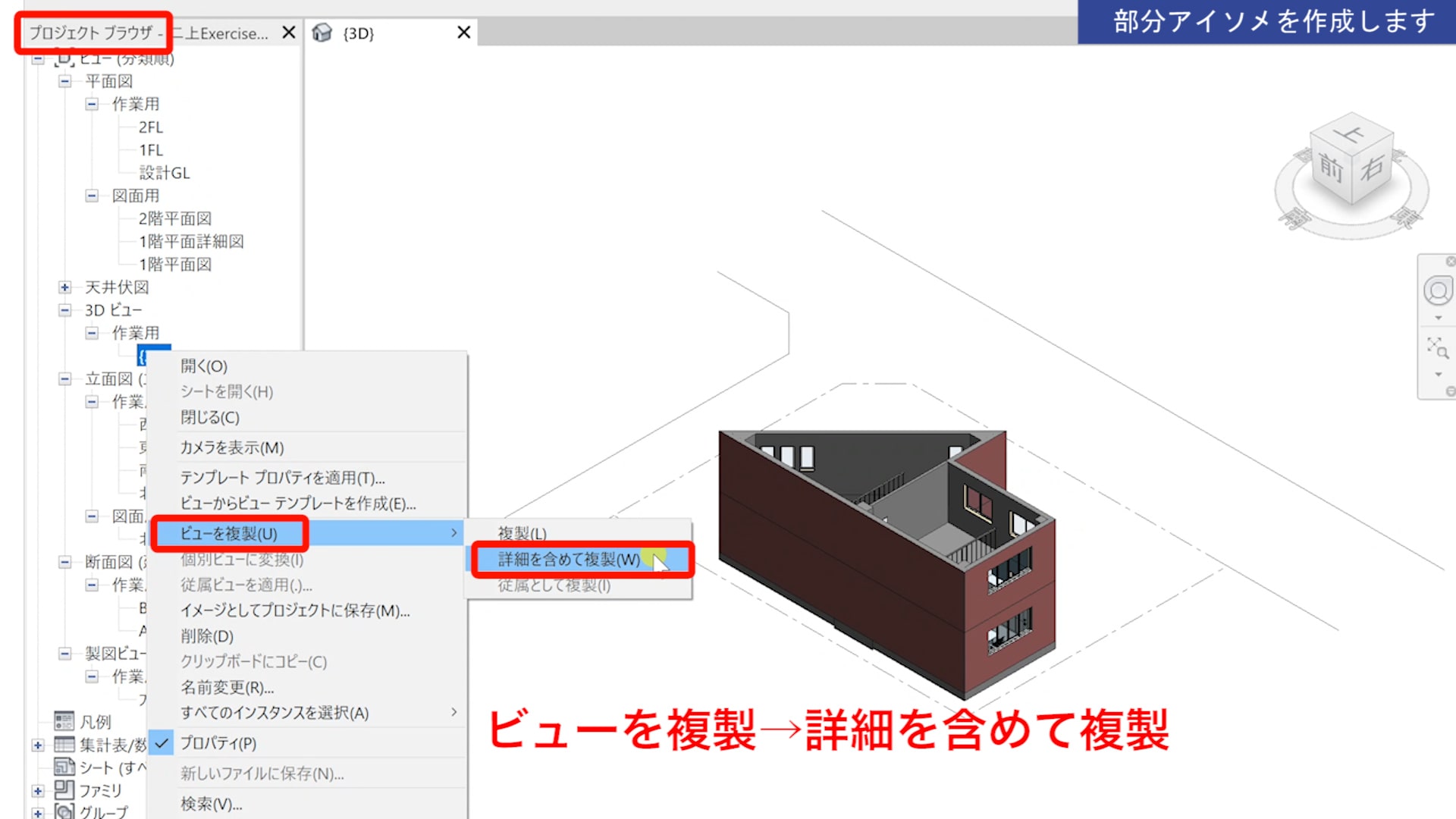Image resolution: width=1456 pixels, height=819 pixels.
Task: Click the ViewCube right face 右
Action: point(1373,168)
